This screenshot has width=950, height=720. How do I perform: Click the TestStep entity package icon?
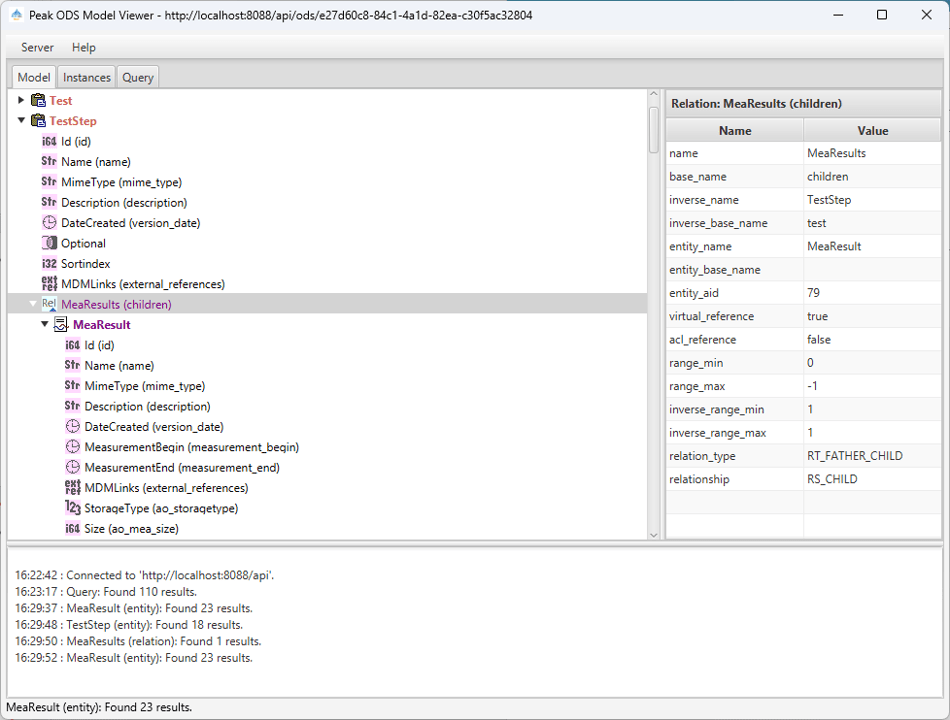pos(38,121)
